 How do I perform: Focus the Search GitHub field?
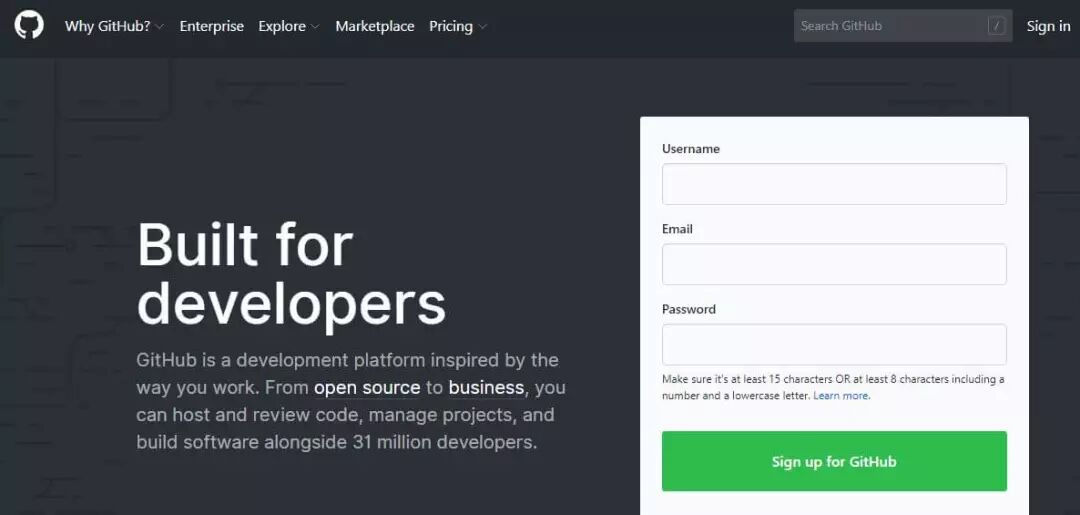pos(903,26)
